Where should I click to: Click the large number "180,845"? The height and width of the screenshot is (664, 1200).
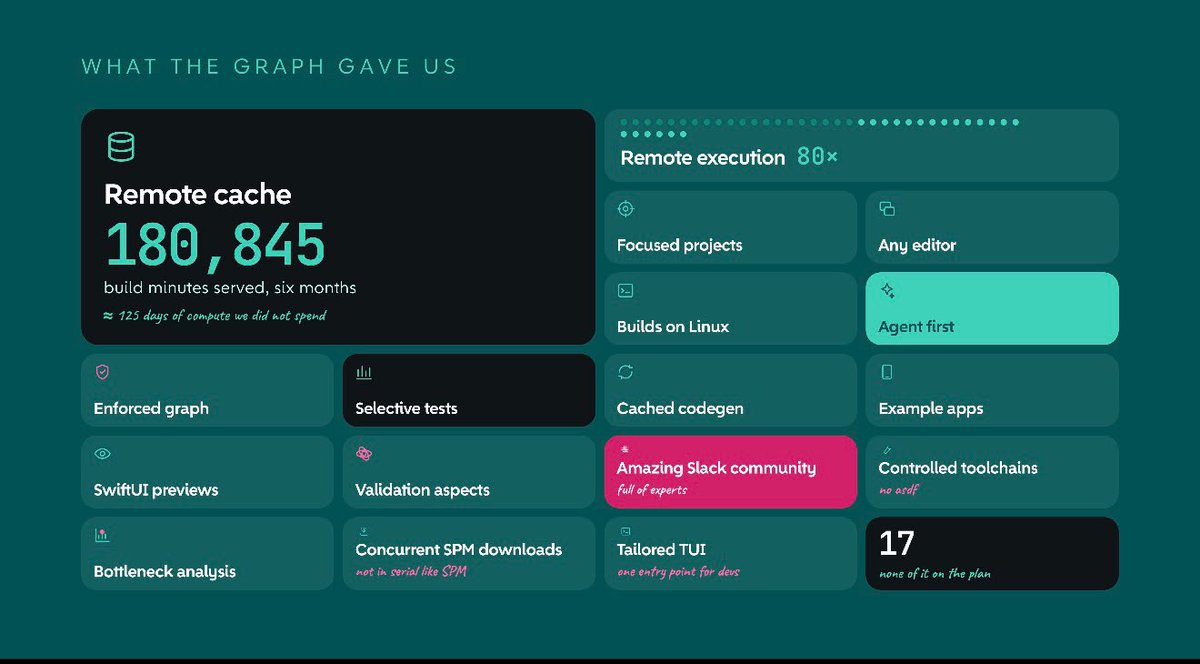(x=215, y=244)
